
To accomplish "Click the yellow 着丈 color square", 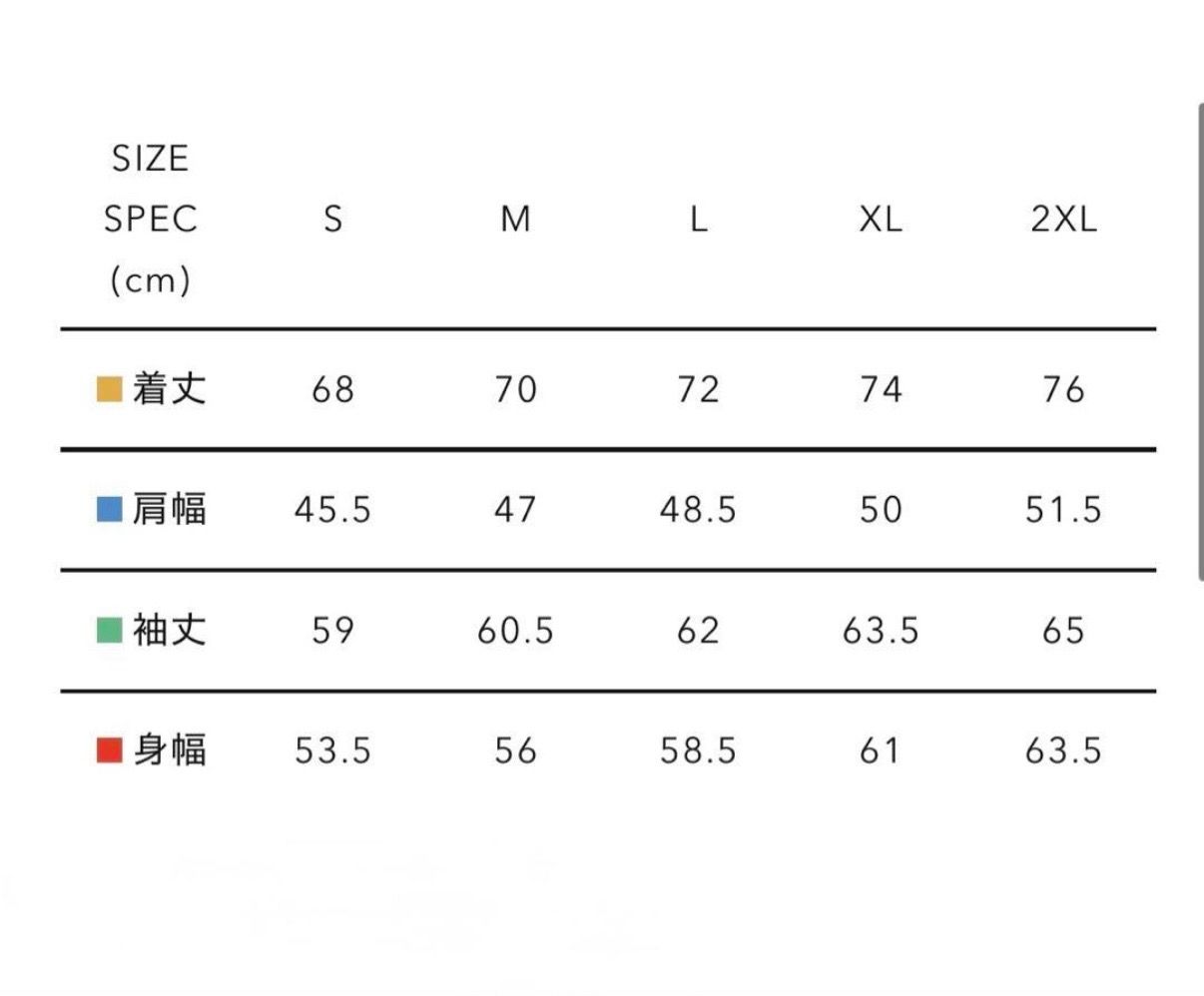I will click(109, 388).
